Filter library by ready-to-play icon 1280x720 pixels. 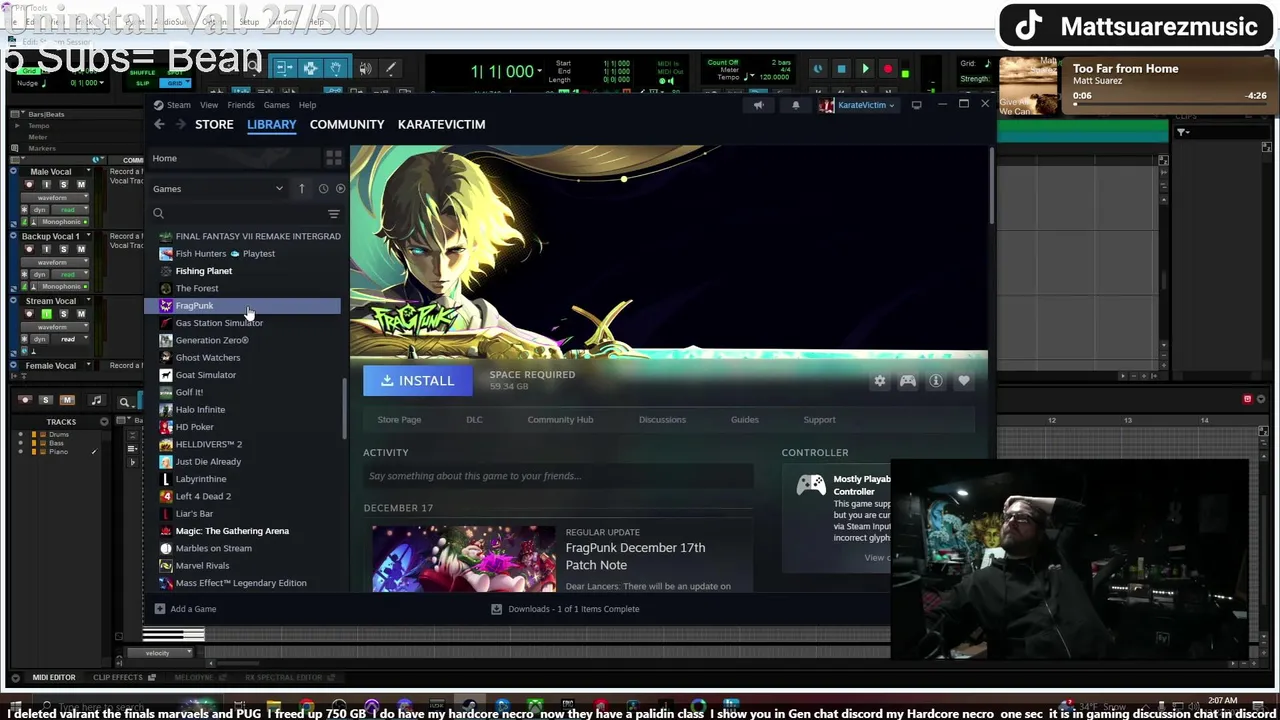pos(340,188)
